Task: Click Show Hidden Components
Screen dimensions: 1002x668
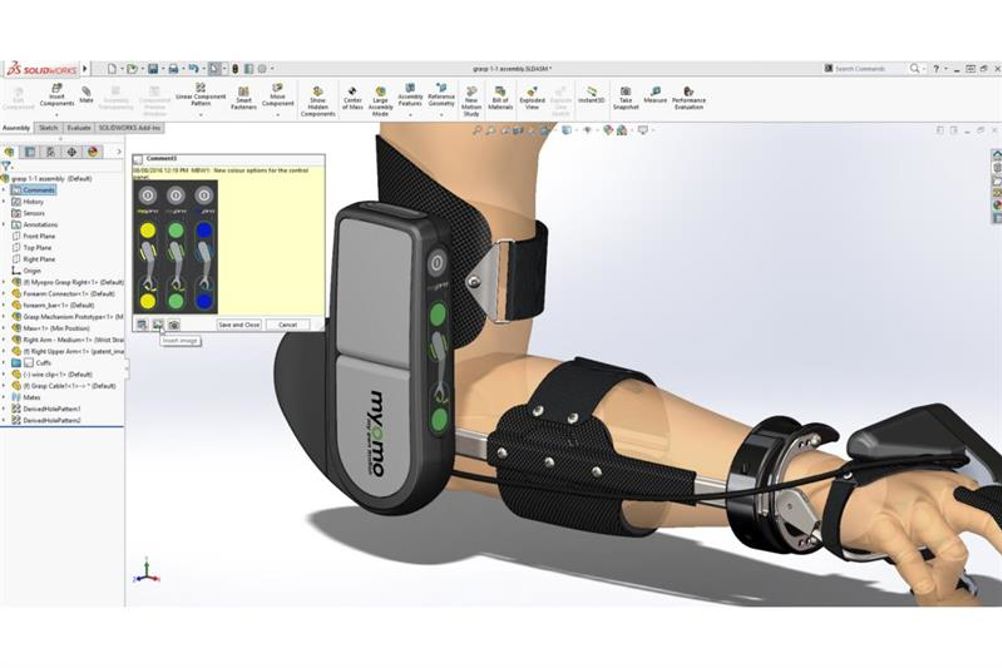Action: pyautogui.click(x=318, y=102)
